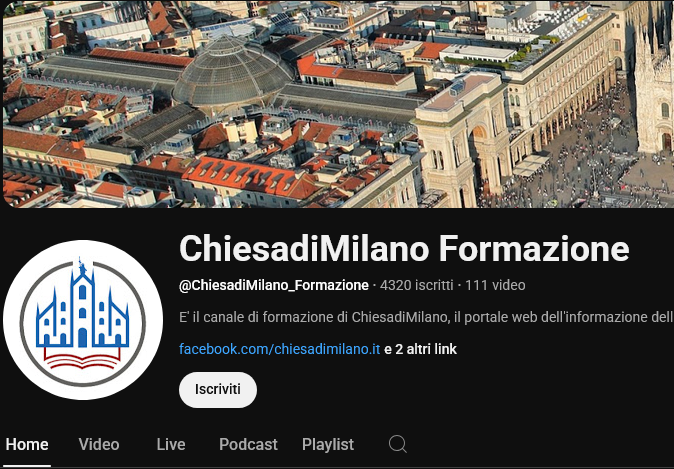Switch to the Video tab
This screenshot has height=469, width=674.
(99, 444)
